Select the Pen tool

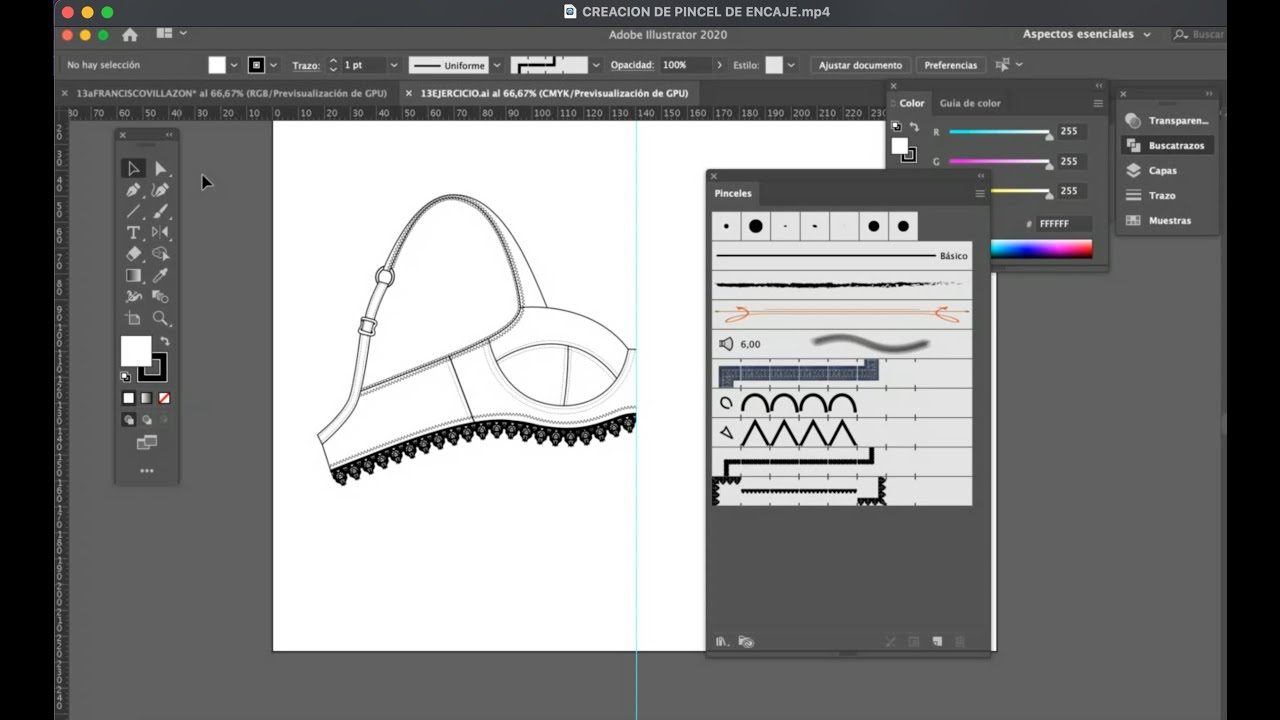tap(133, 190)
